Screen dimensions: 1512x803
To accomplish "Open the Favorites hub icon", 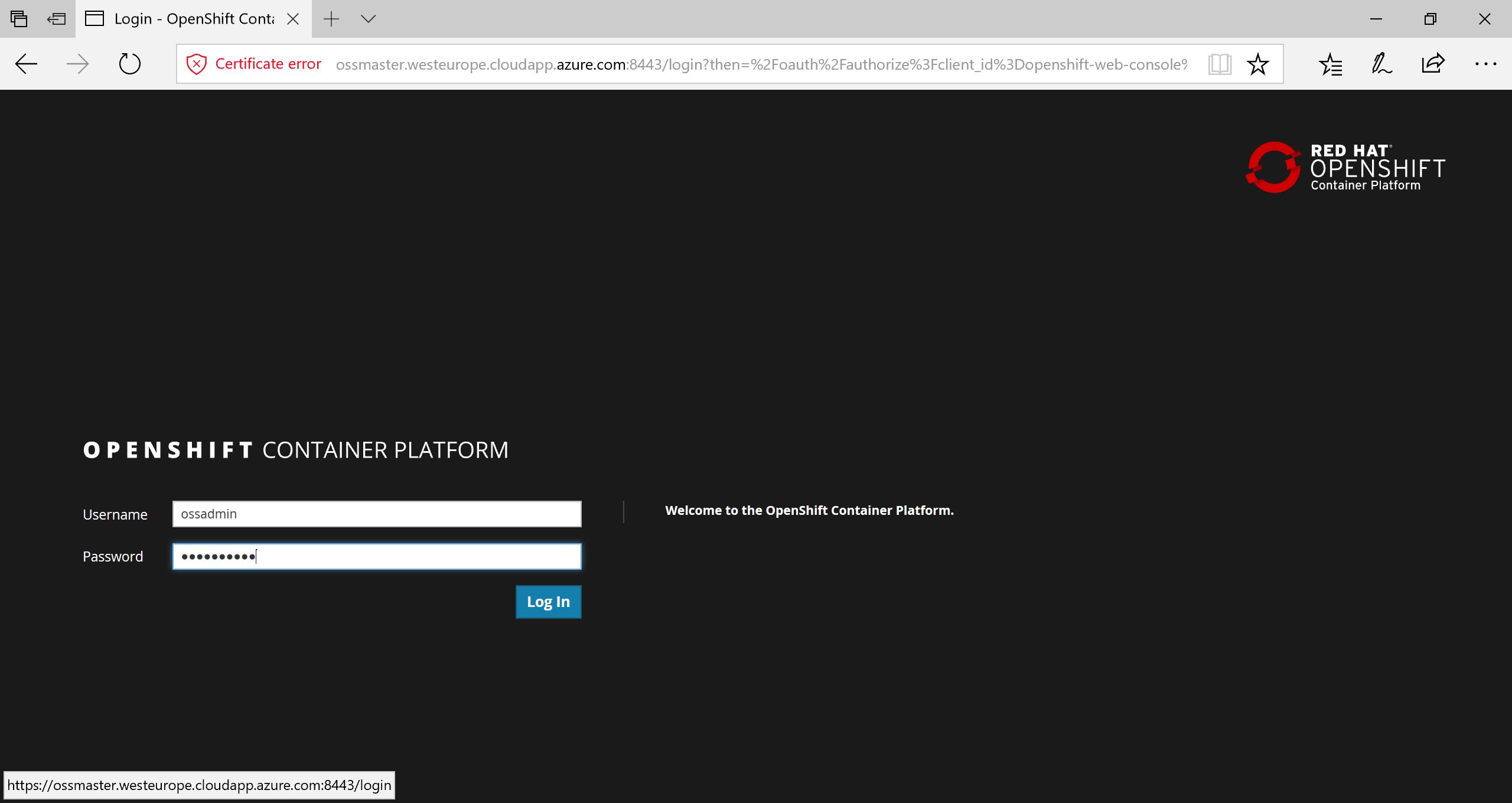I will (x=1331, y=64).
